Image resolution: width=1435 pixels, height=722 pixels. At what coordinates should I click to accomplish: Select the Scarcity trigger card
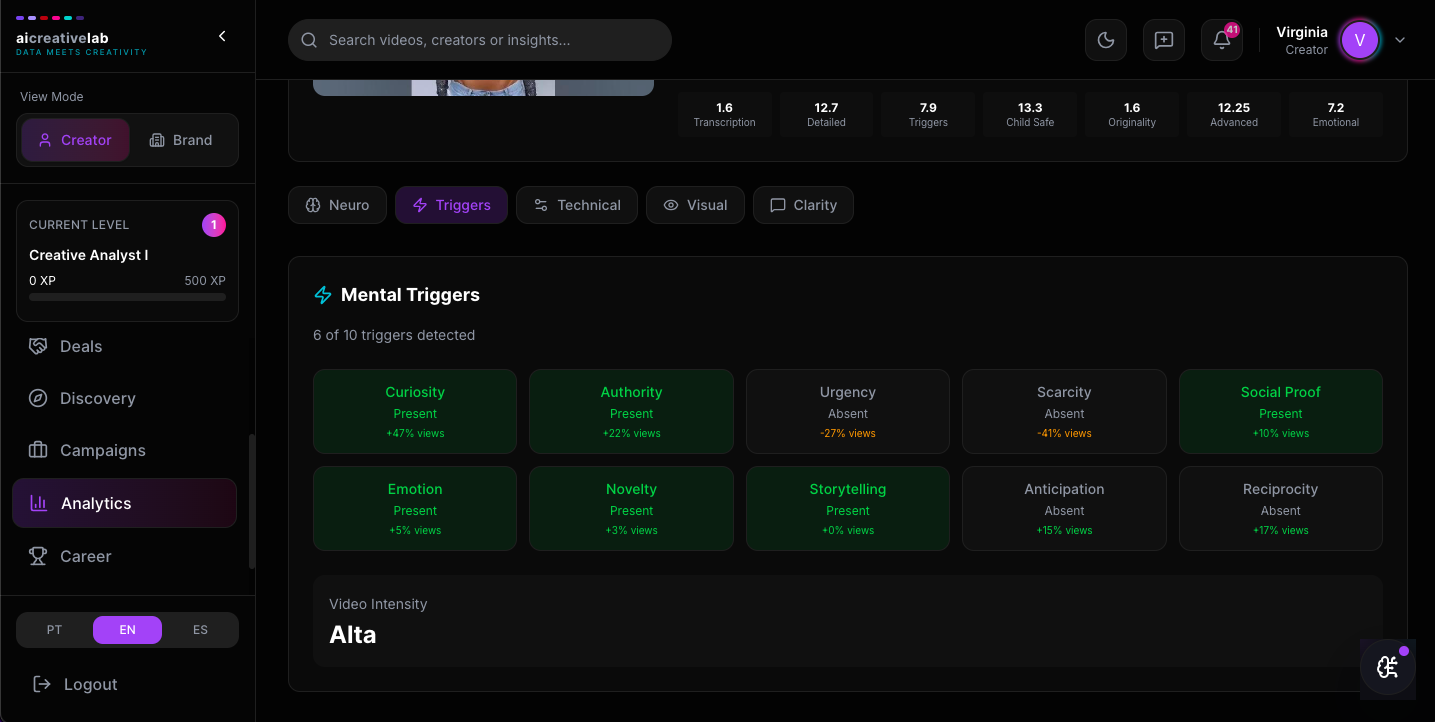(x=1064, y=412)
